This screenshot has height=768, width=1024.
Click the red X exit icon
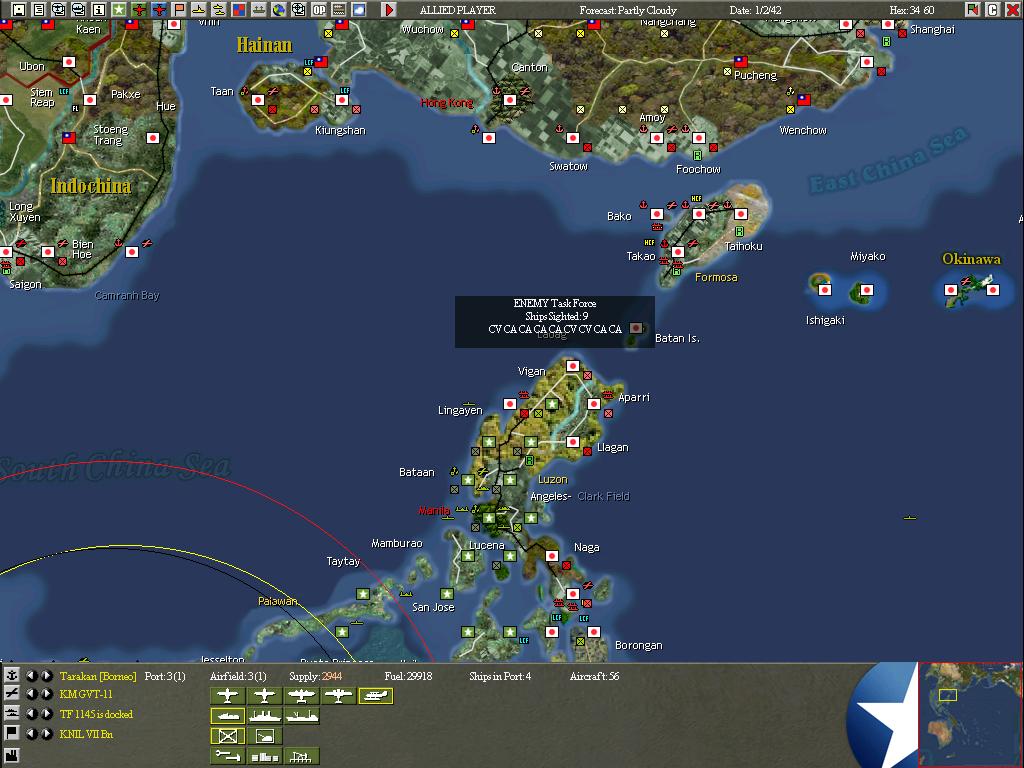1012,9
